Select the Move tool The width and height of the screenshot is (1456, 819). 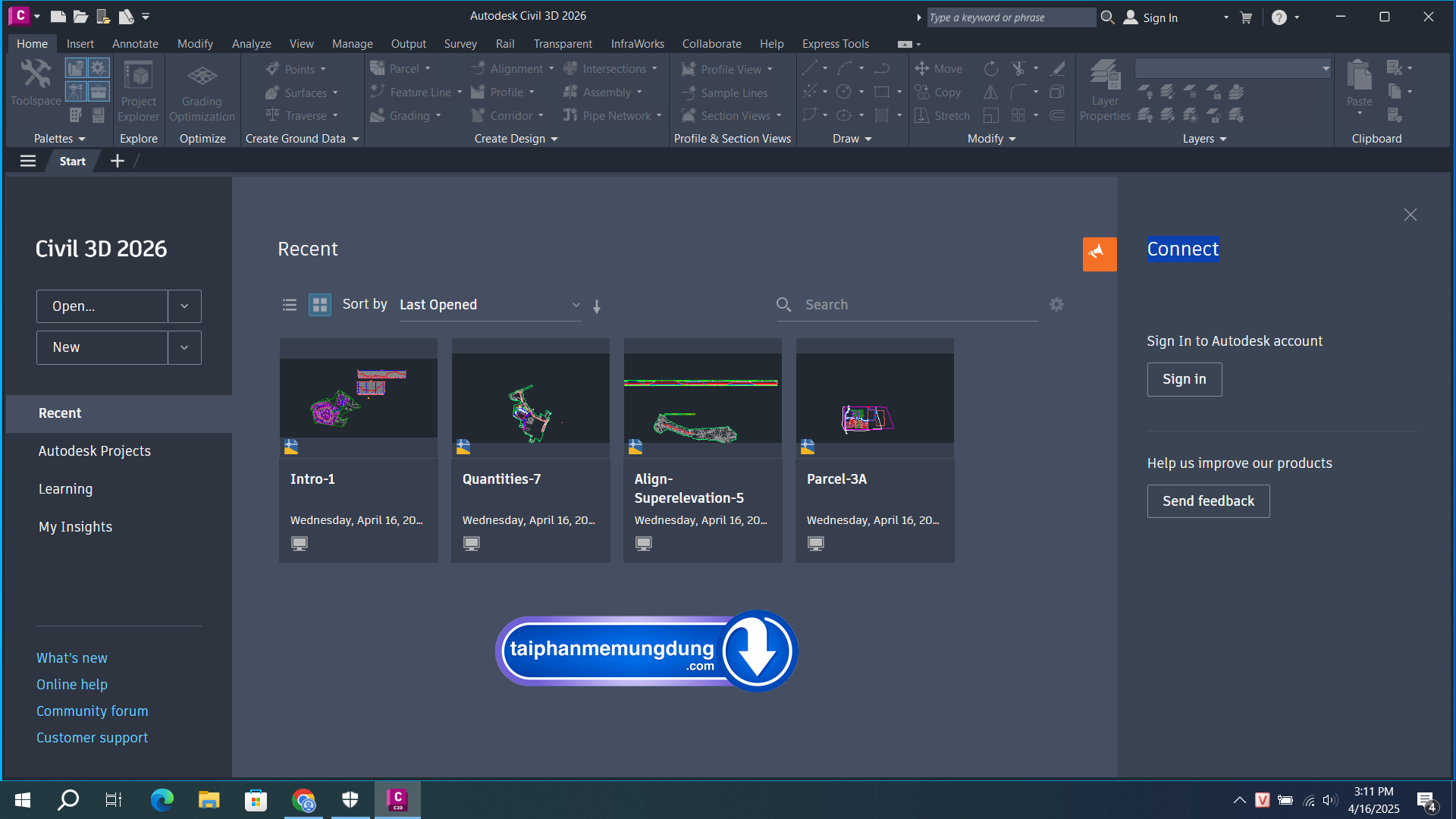point(939,69)
